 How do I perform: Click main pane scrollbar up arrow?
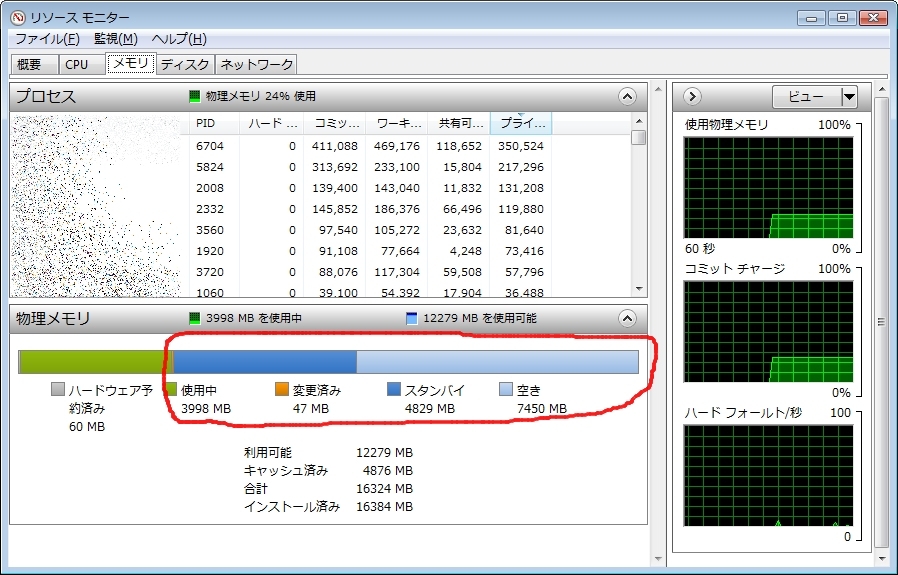coord(657,89)
